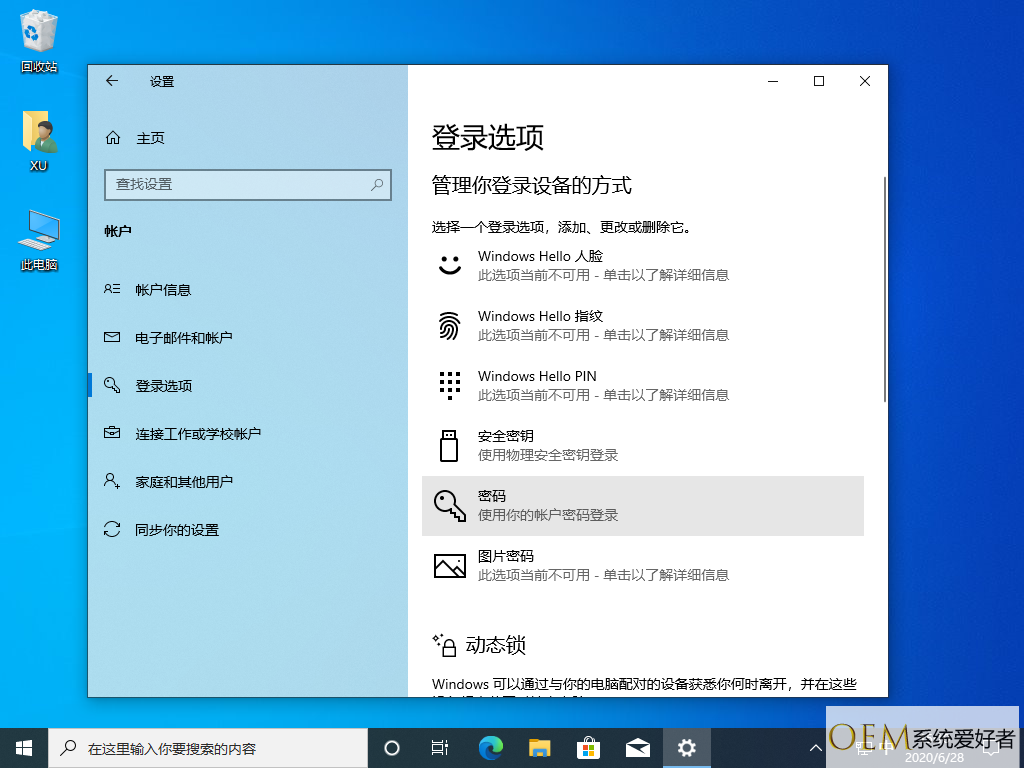Screen dimensions: 1024x768
Task: Click the 动态锁 lock icon
Action: (445, 645)
